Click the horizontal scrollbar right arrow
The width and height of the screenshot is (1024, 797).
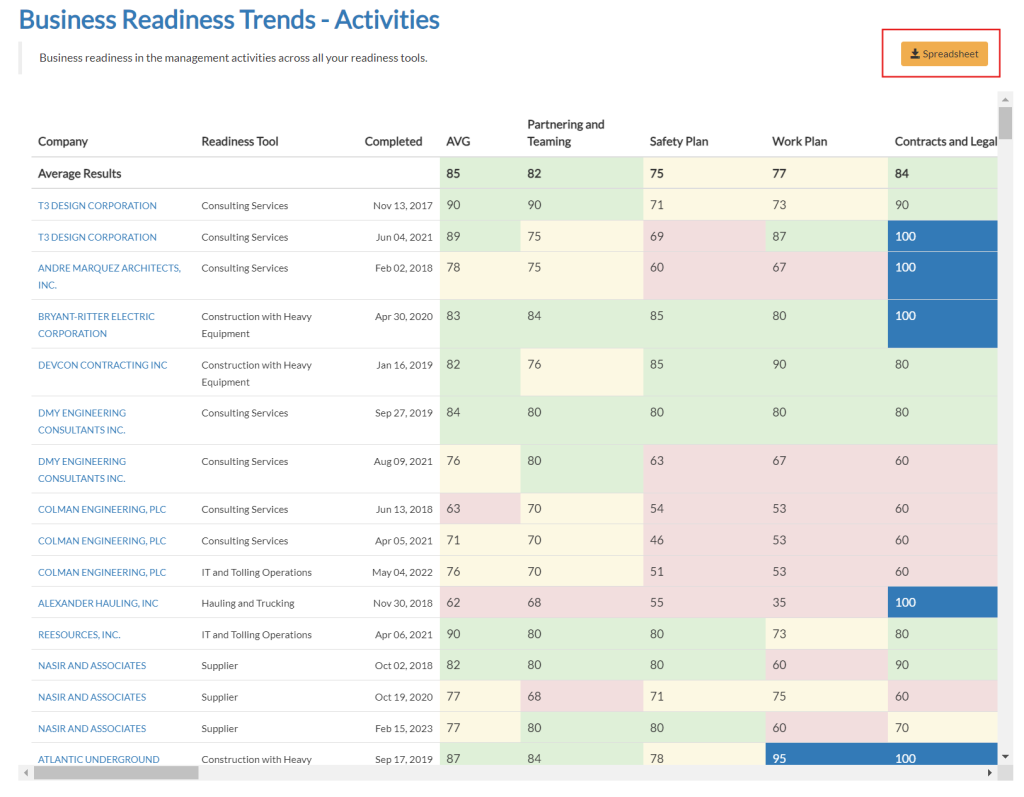[990, 773]
